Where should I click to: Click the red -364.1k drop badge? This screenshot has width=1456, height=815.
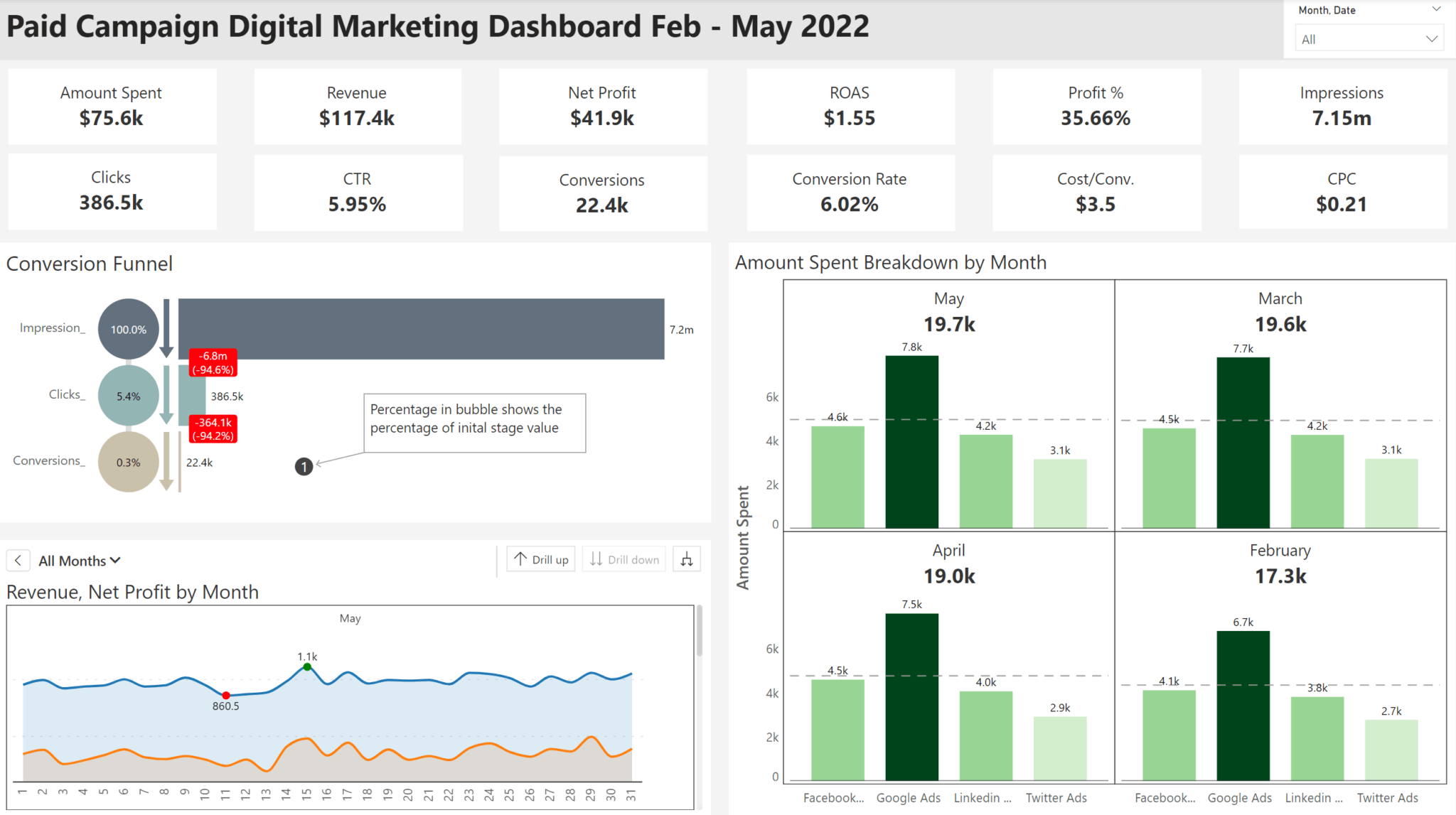[x=213, y=429]
